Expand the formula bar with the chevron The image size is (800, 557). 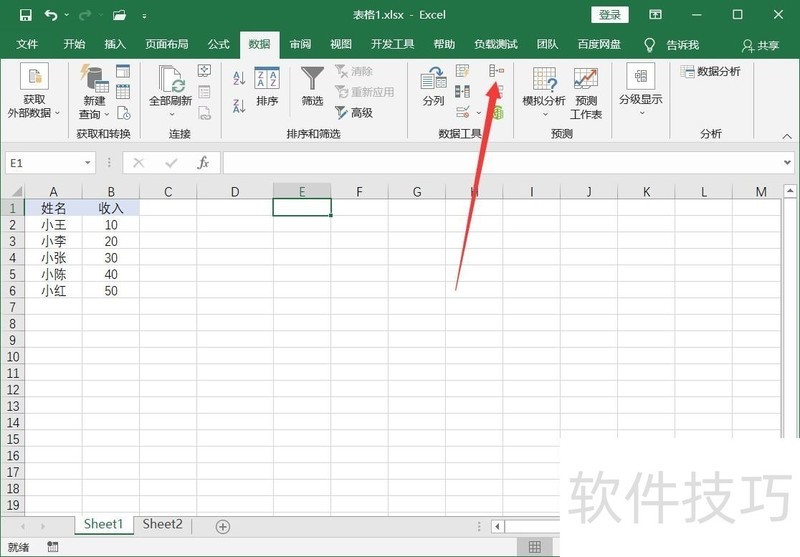[x=787, y=162]
